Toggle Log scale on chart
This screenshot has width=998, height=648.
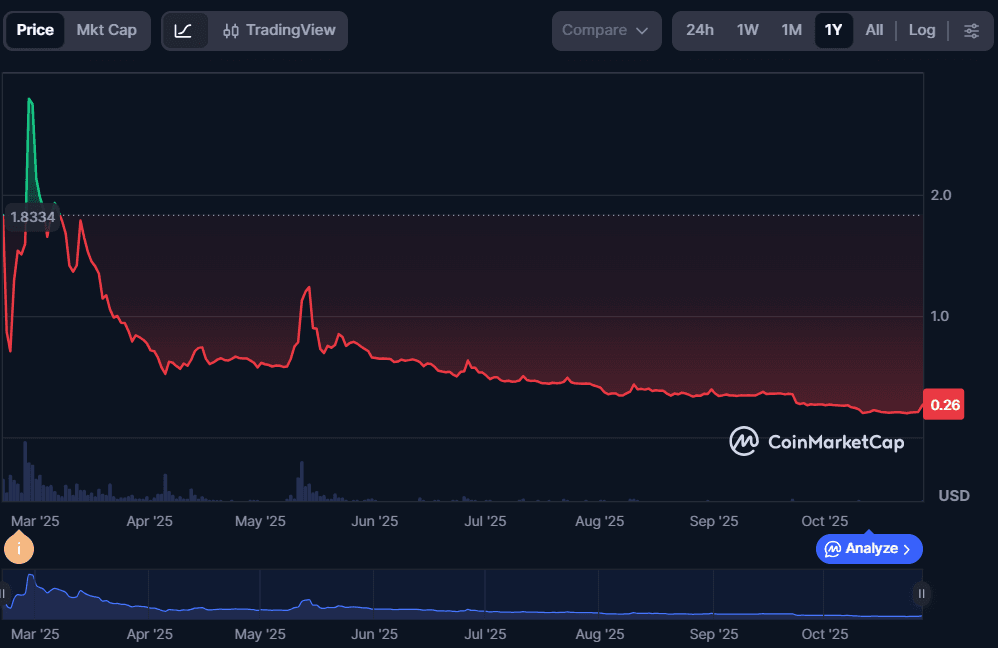[x=921, y=30]
